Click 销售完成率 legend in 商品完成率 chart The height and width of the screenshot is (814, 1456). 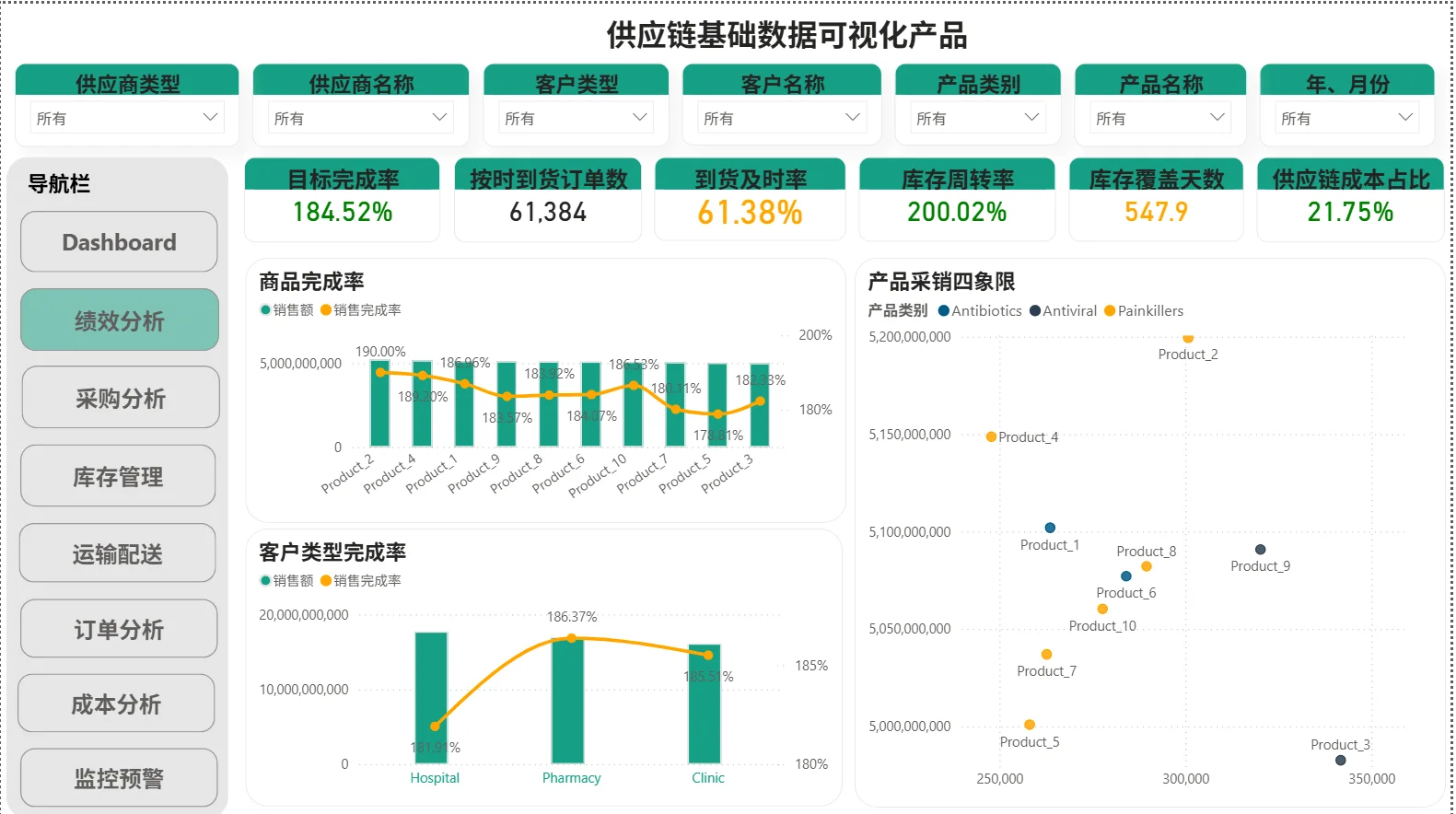pyautogui.click(x=361, y=310)
